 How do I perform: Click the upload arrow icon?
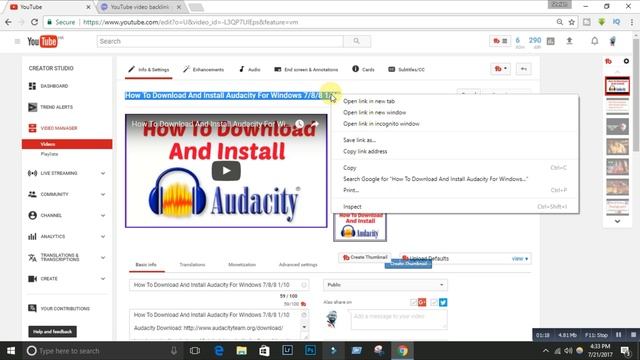coord(569,41)
